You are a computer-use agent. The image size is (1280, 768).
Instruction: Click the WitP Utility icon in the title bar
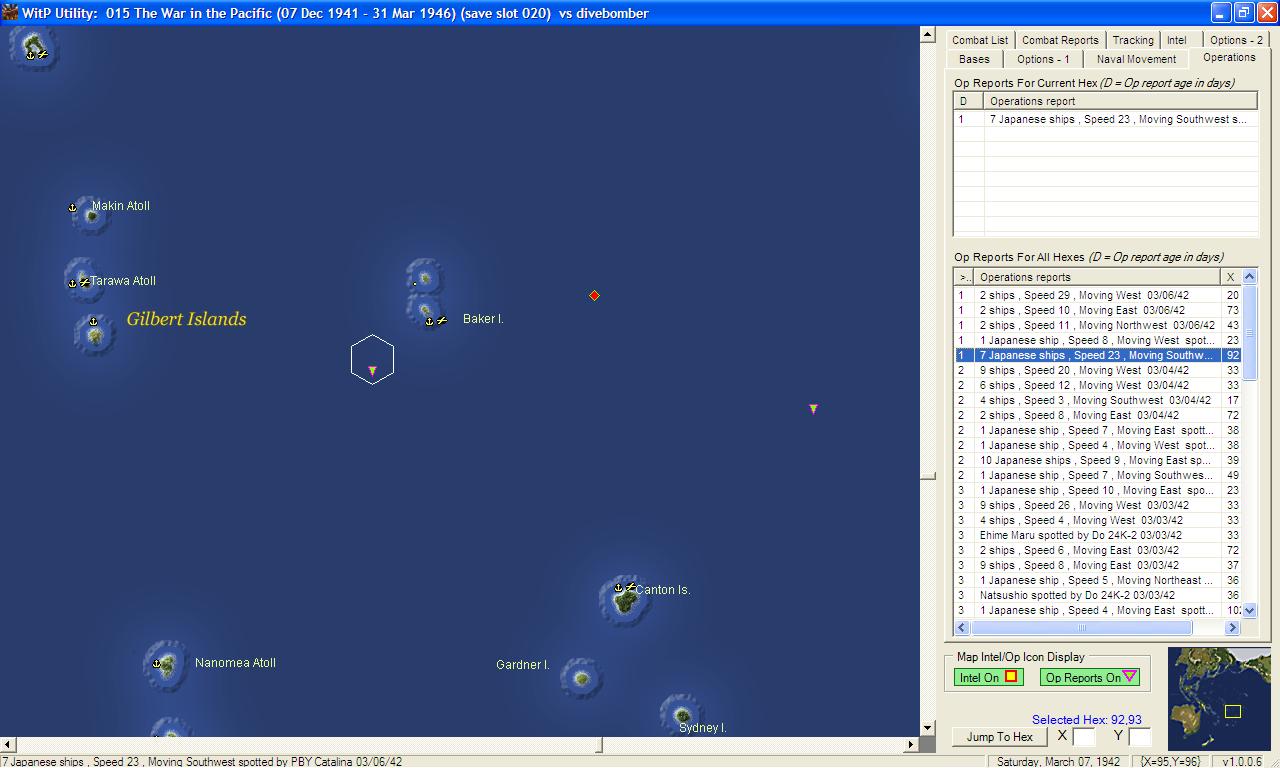coord(11,13)
